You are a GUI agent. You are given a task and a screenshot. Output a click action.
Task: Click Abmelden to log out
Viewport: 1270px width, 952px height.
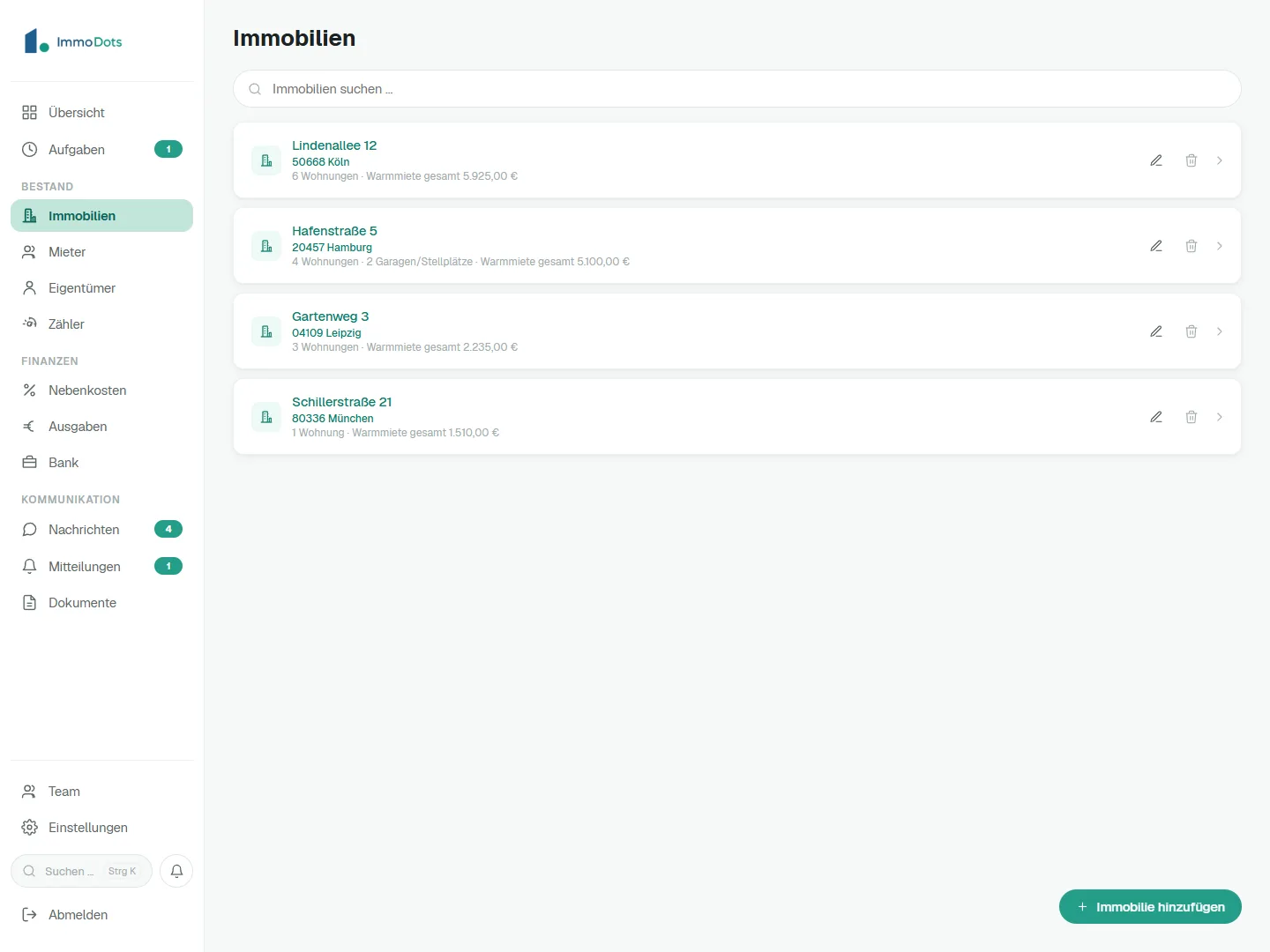[101, 915]
